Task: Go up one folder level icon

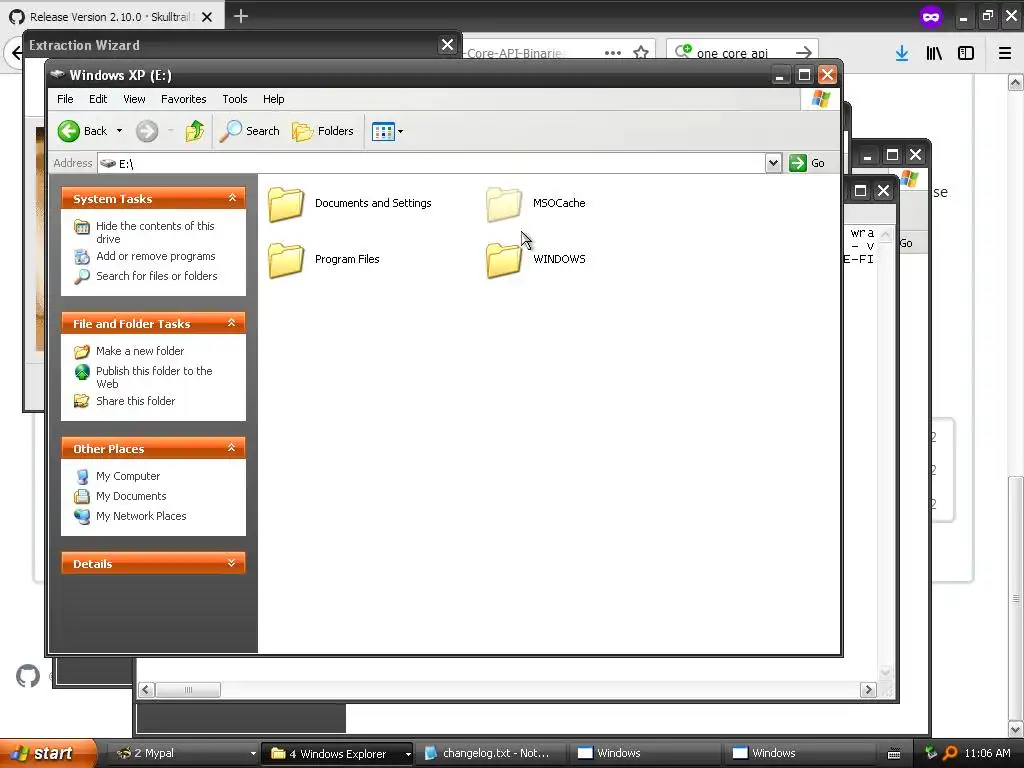Action: (x=194, y=131)
